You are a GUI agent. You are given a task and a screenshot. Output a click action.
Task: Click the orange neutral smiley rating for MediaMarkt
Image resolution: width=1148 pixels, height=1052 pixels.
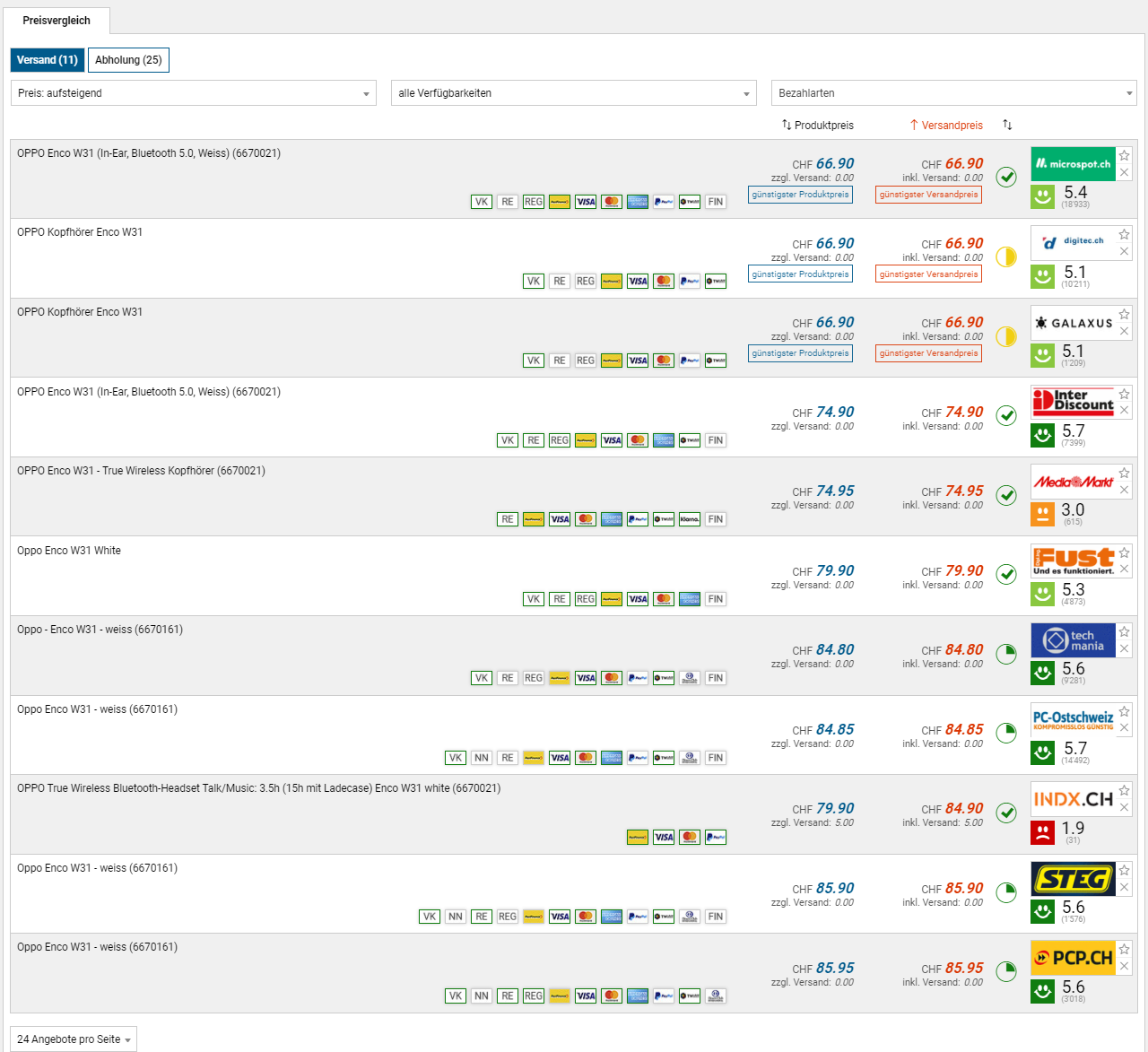[x=1042, y=515]
